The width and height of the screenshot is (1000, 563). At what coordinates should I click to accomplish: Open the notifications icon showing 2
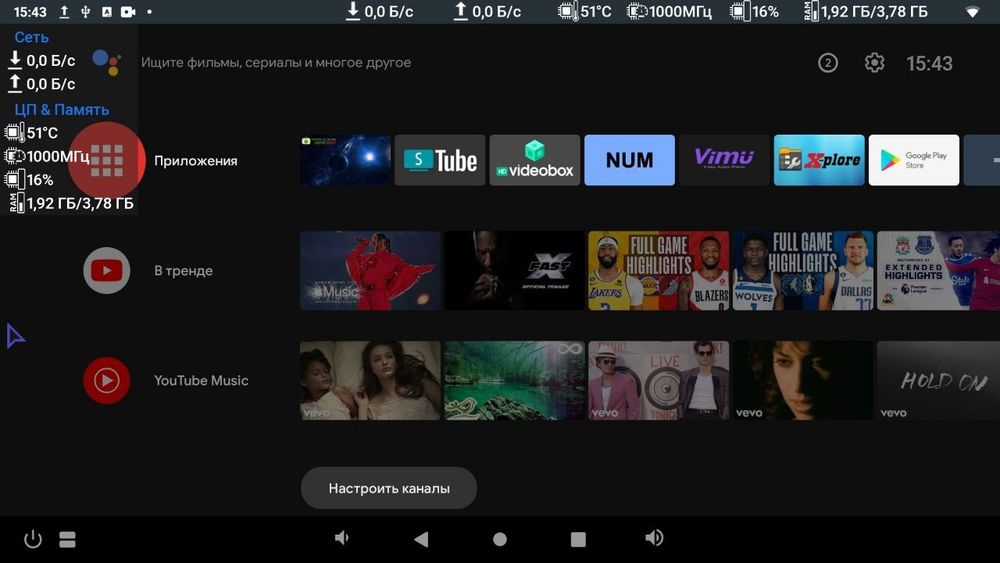click(828, 62)
